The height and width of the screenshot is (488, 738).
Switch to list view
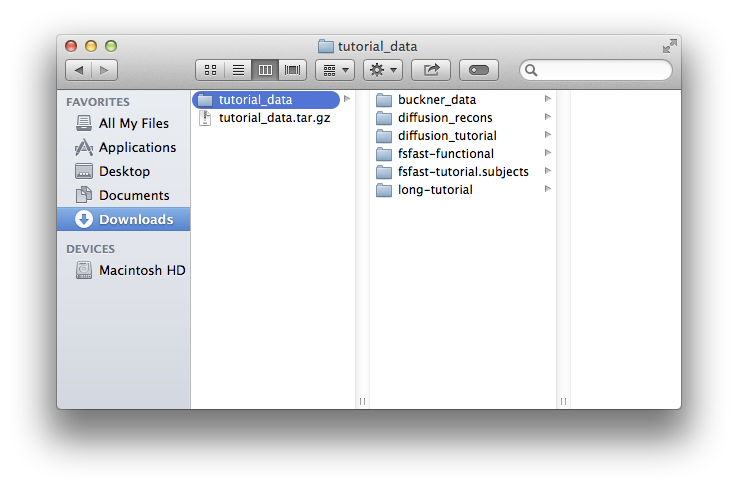point(238,70)
